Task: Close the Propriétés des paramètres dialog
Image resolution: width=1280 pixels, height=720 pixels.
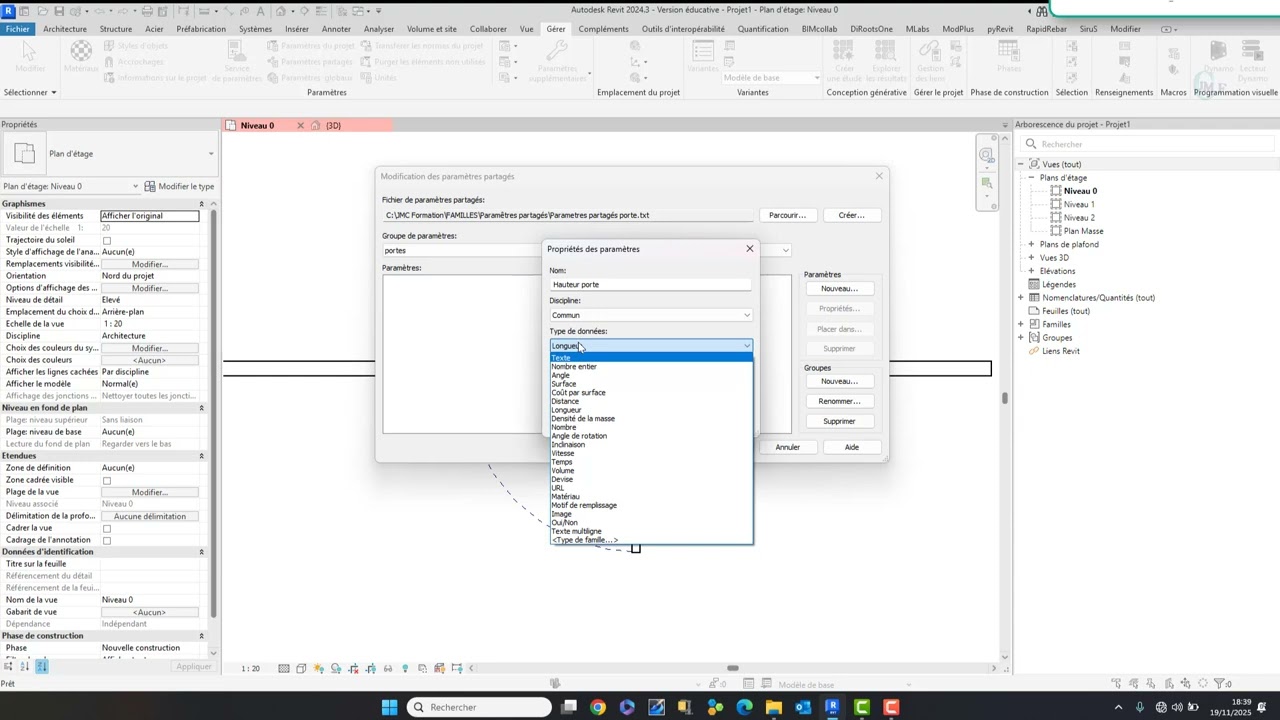Action: 750,249
